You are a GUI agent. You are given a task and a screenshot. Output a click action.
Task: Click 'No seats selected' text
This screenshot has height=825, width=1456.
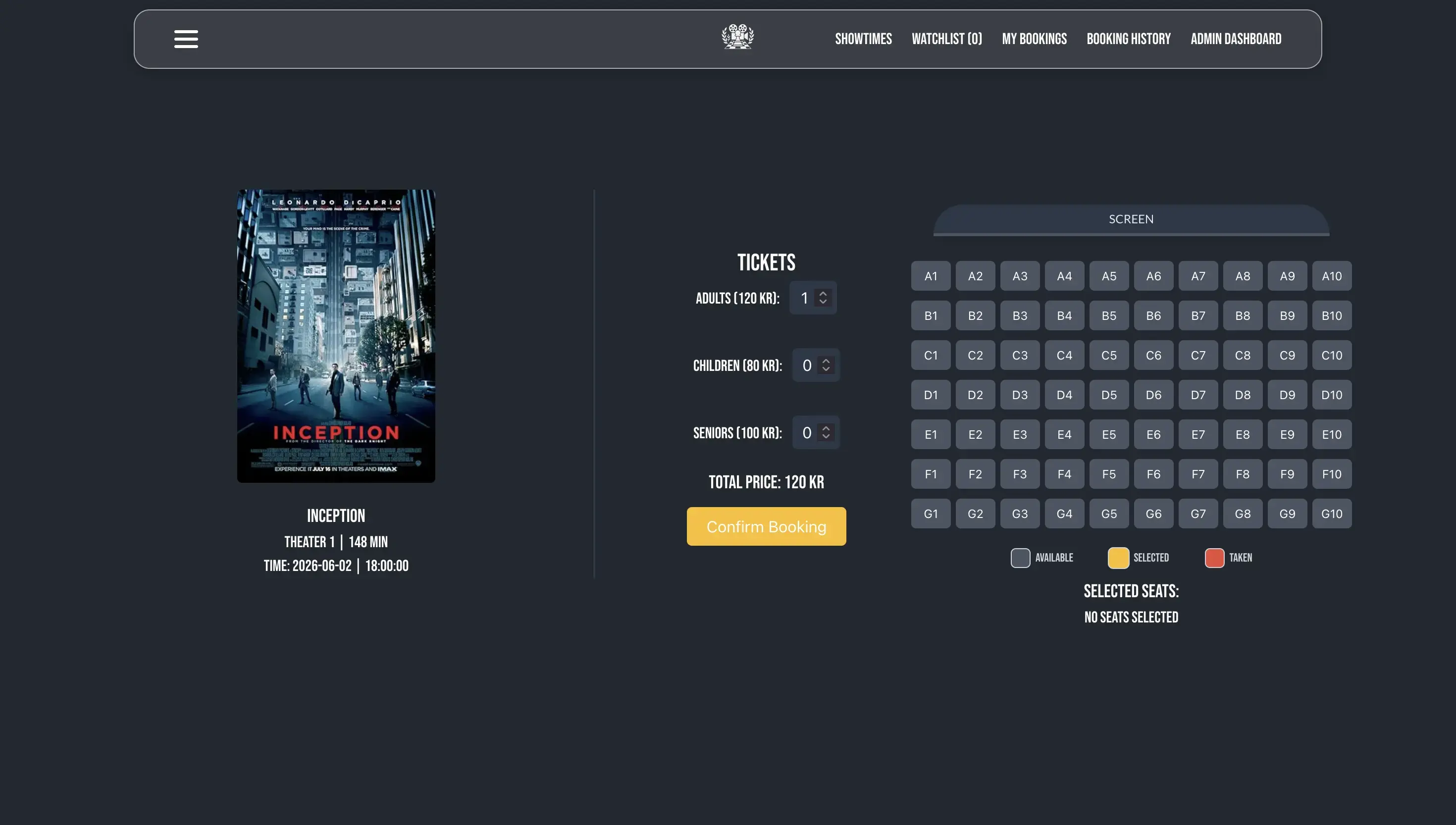click(x=1131, y=617)
